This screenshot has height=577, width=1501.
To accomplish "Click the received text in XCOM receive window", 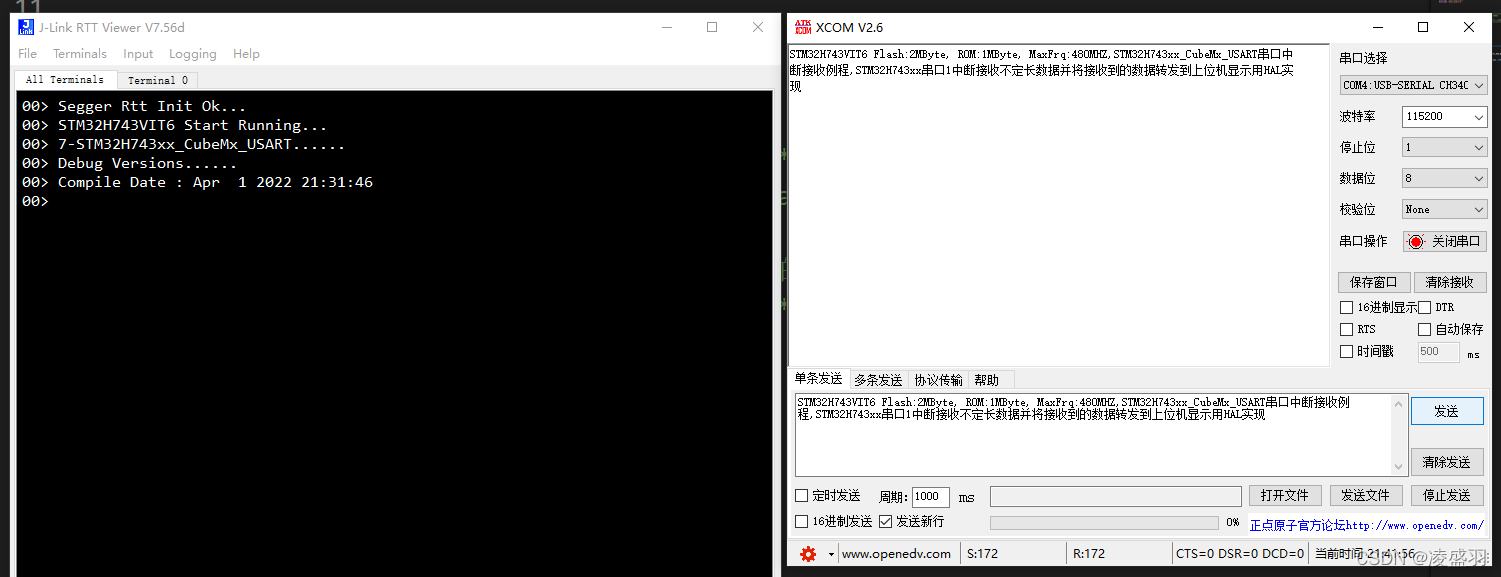I will pyautogui.click(x=1041, y=70).
